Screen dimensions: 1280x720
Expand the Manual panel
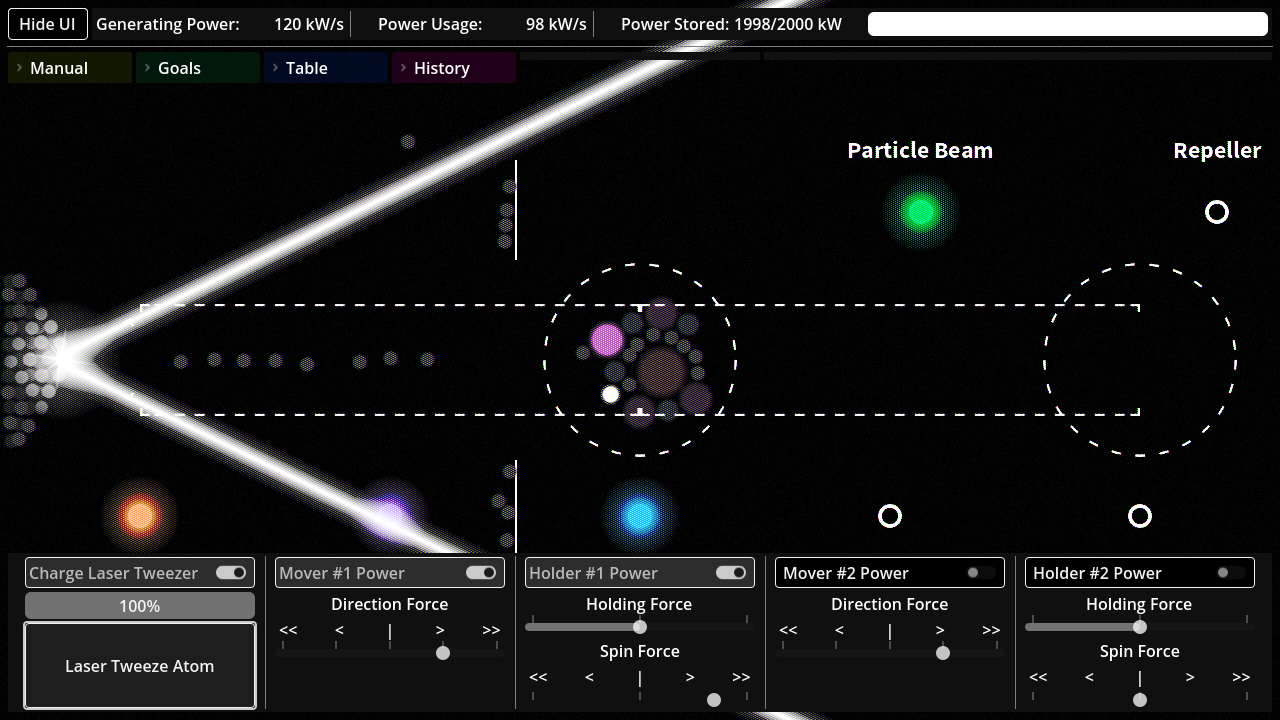pos(70,68)
